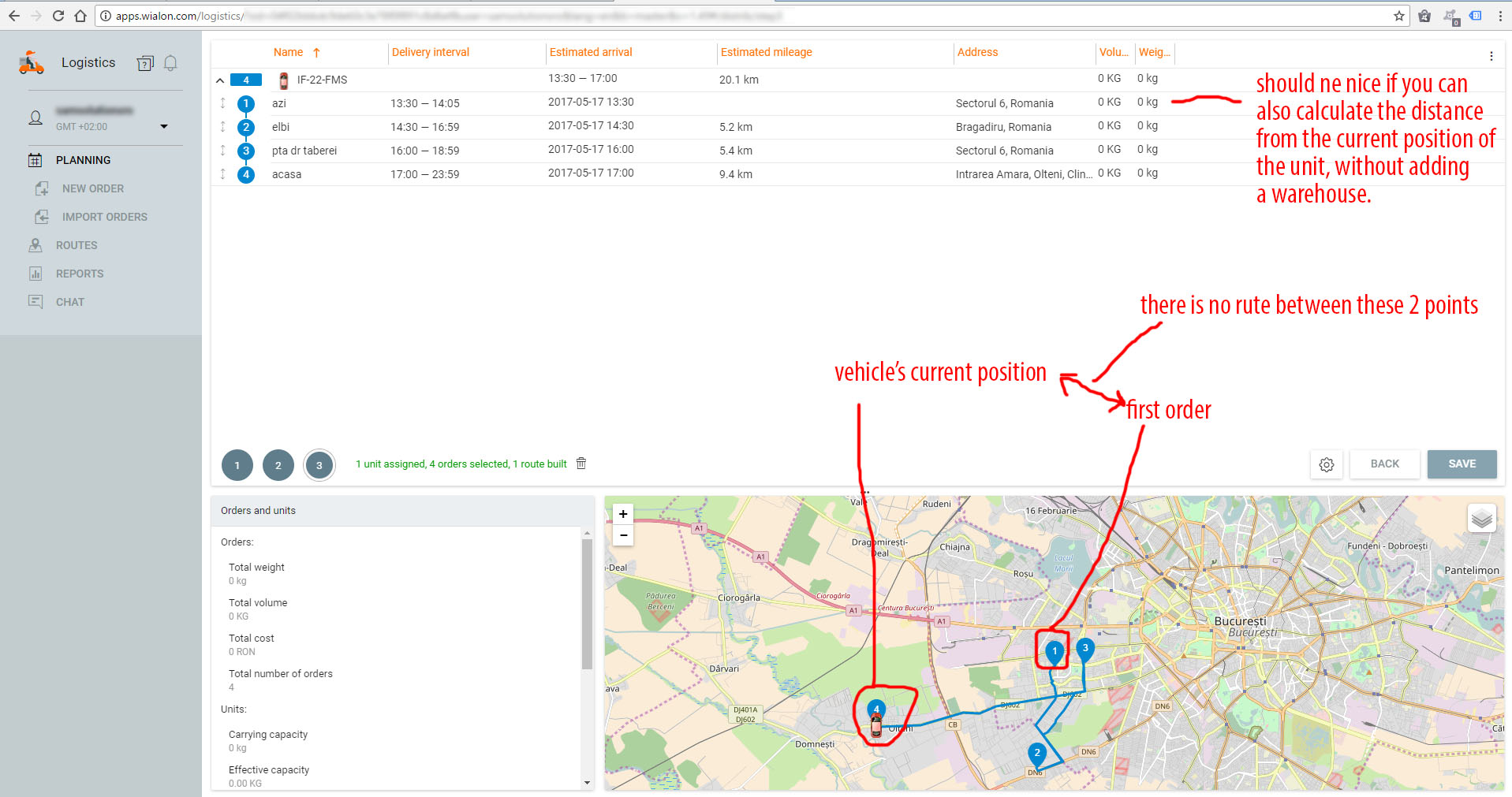Zoom out on the map

coord(623,535)
